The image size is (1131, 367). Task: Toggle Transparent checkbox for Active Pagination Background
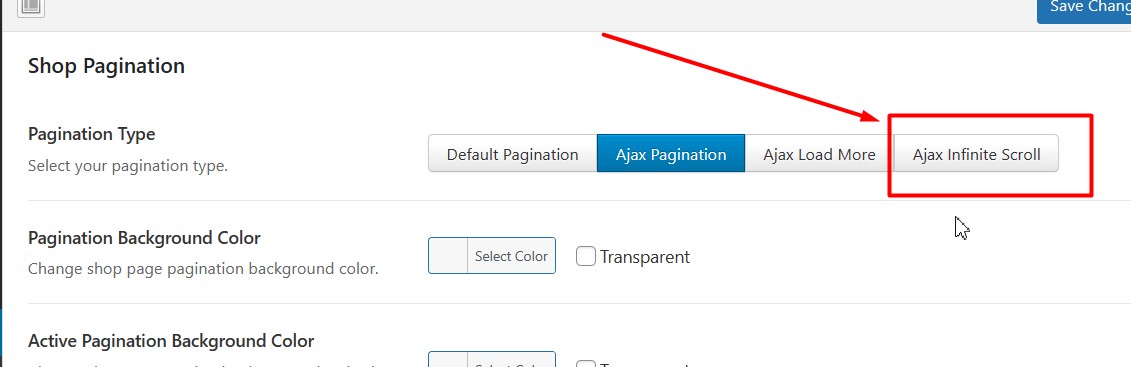585,363
